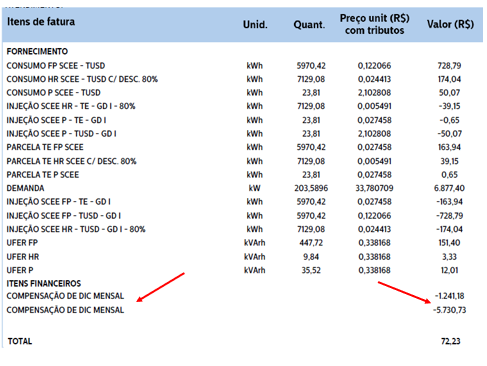Click value 163,94 in PARCELA TE FP row

coord(449,147)
